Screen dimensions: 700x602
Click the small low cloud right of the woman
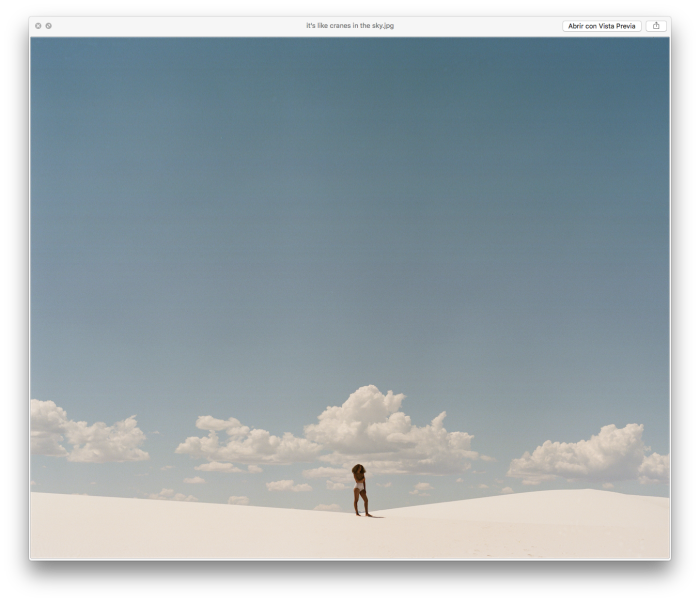422,488
